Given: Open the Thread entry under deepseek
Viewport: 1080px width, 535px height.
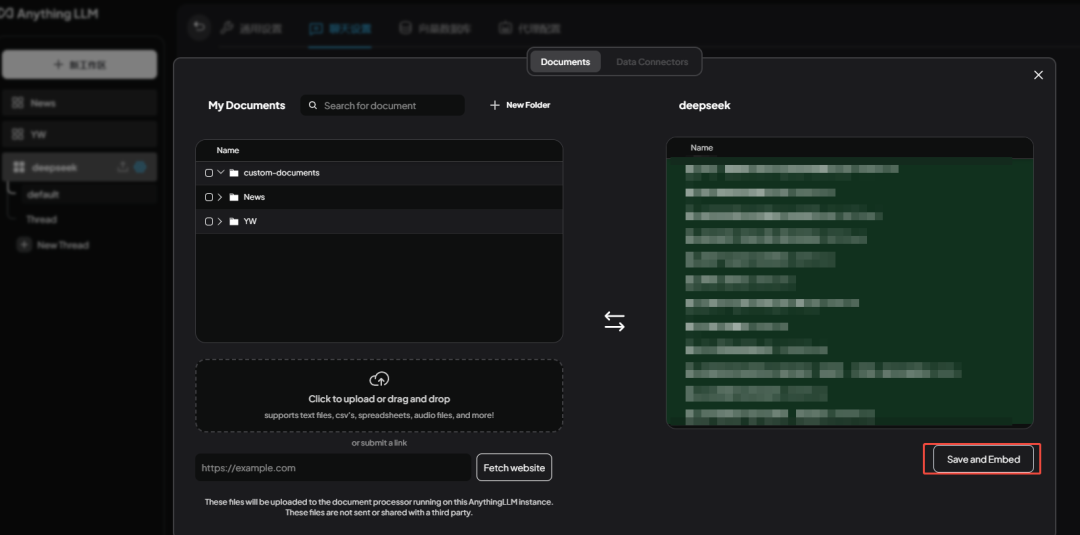Looking at the screenshot, I should click(41, 220).
